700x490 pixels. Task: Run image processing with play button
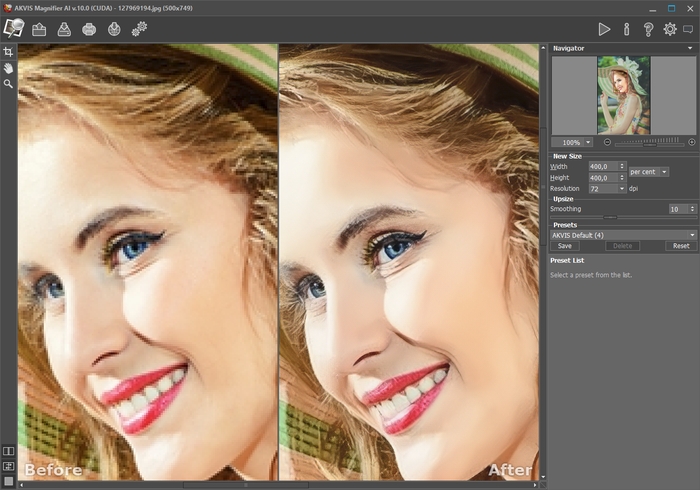(x=604, y=29)
